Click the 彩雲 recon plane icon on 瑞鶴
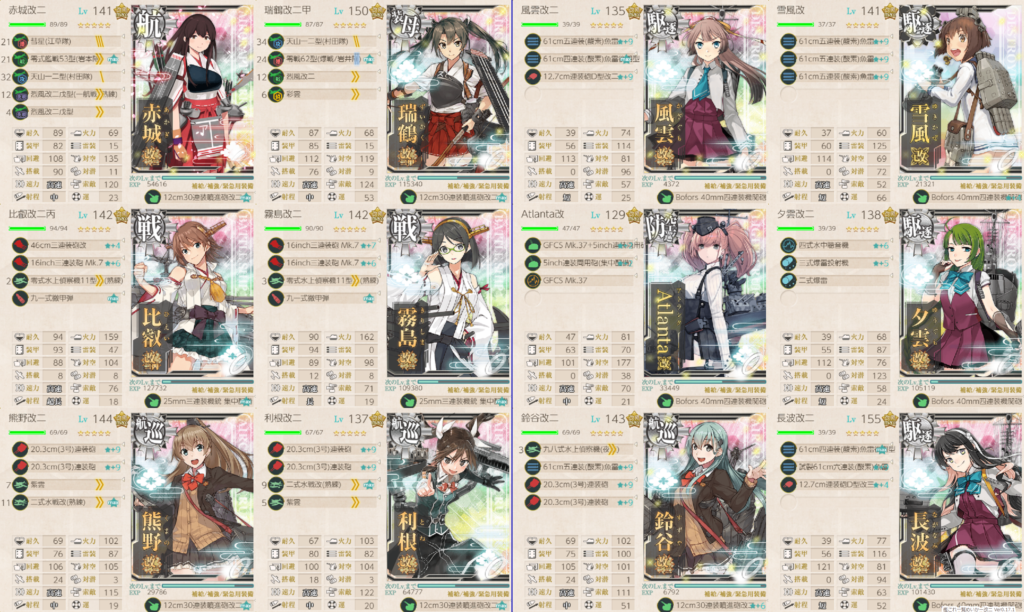1024x612 pixels. coord(276,95)
